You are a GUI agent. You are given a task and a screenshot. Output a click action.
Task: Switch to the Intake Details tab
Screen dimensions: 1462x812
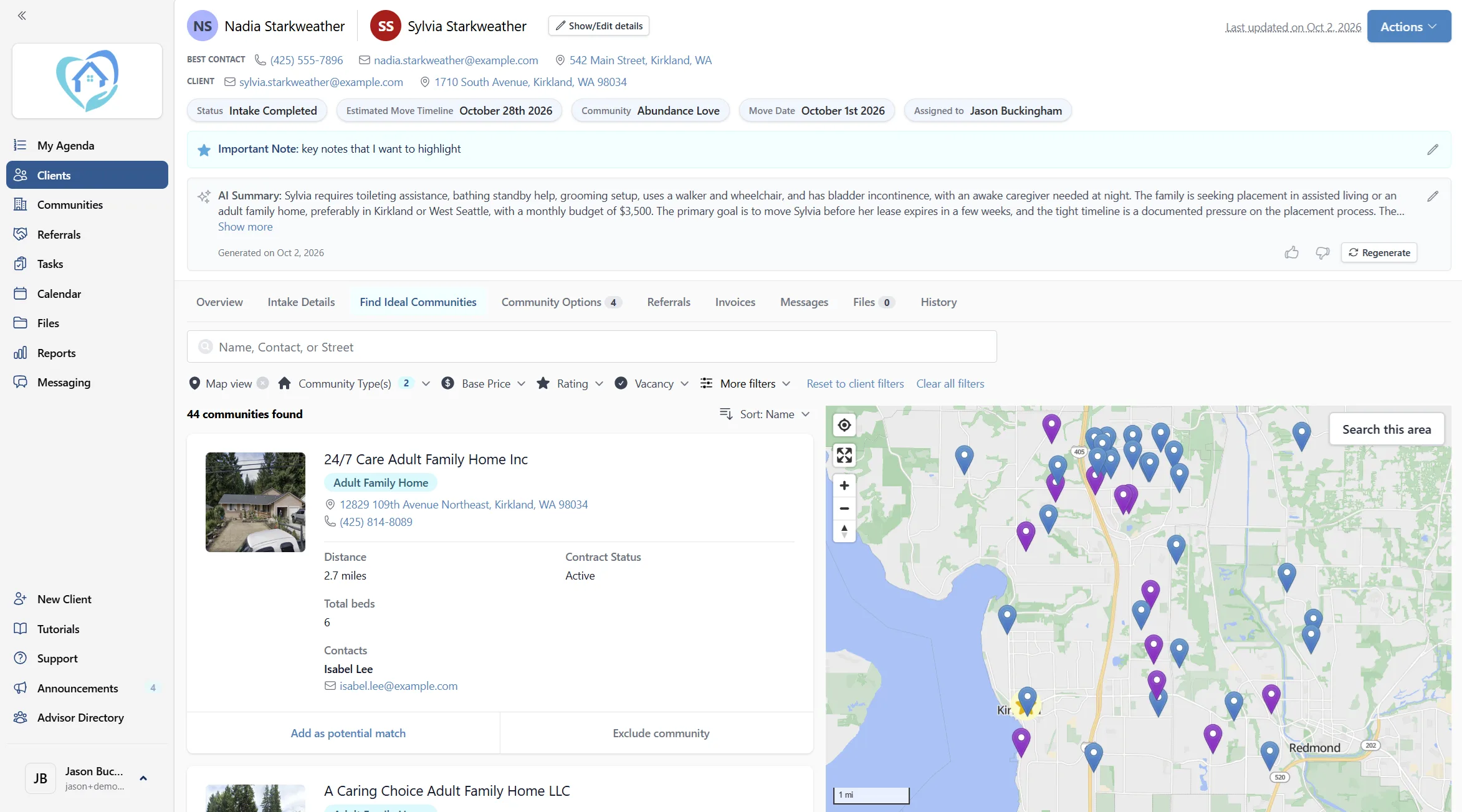[301, 302]
